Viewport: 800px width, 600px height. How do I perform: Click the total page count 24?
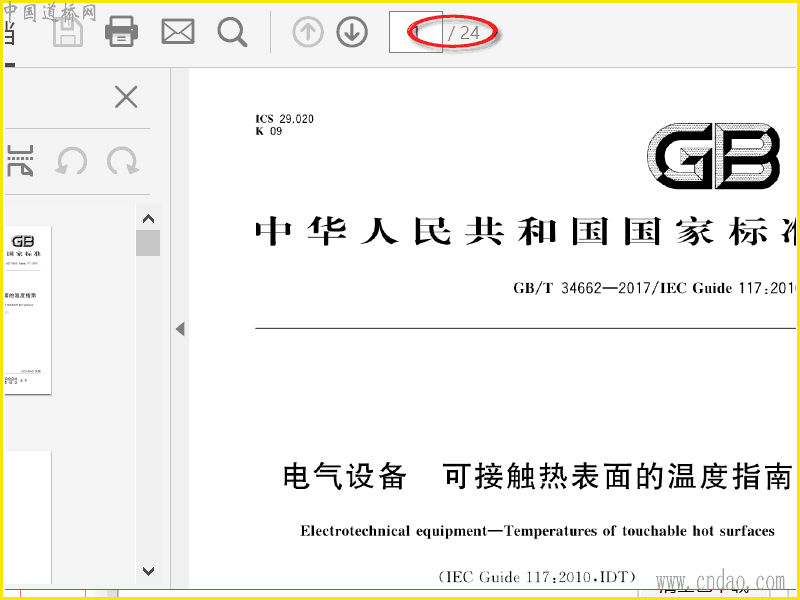tap(470, 33)
